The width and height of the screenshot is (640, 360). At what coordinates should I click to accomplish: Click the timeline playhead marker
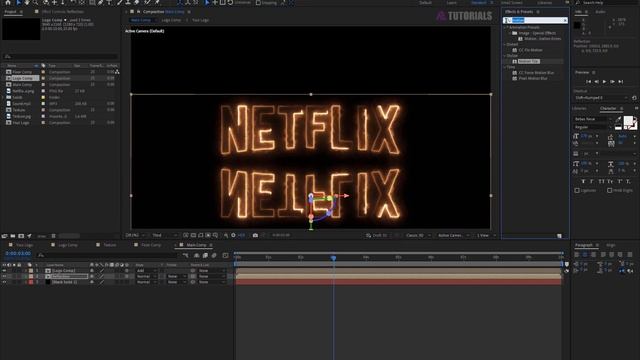pos(333,258)
